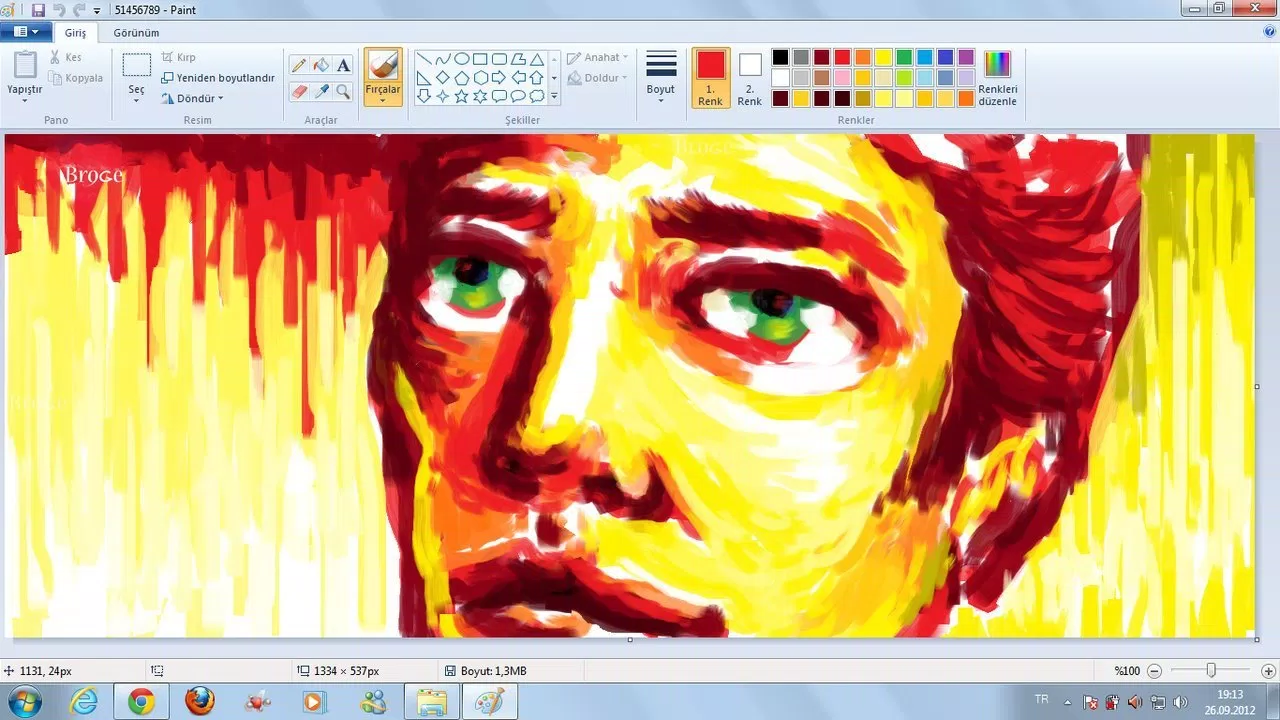Open the Paint file menu button

click(x=26, y=32)
